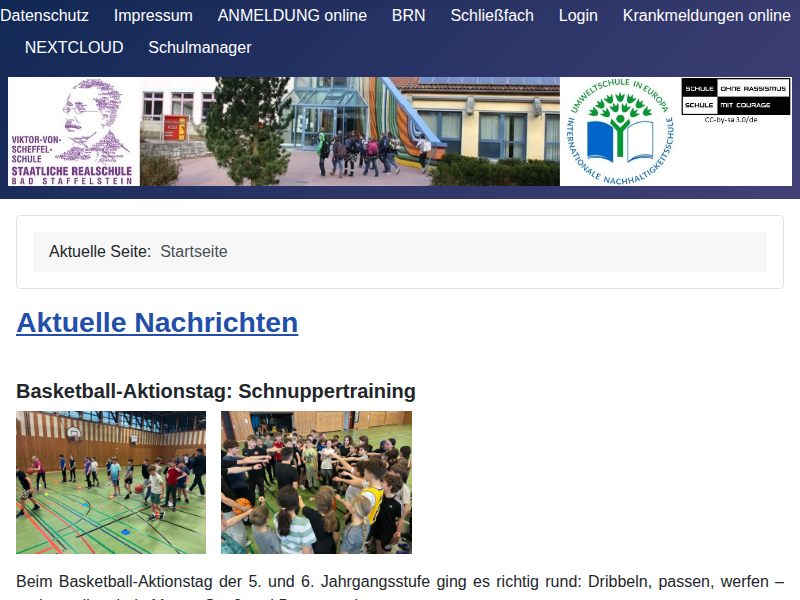Click the Login menu item
Viewport: 800px width, 600px height.
578,15
